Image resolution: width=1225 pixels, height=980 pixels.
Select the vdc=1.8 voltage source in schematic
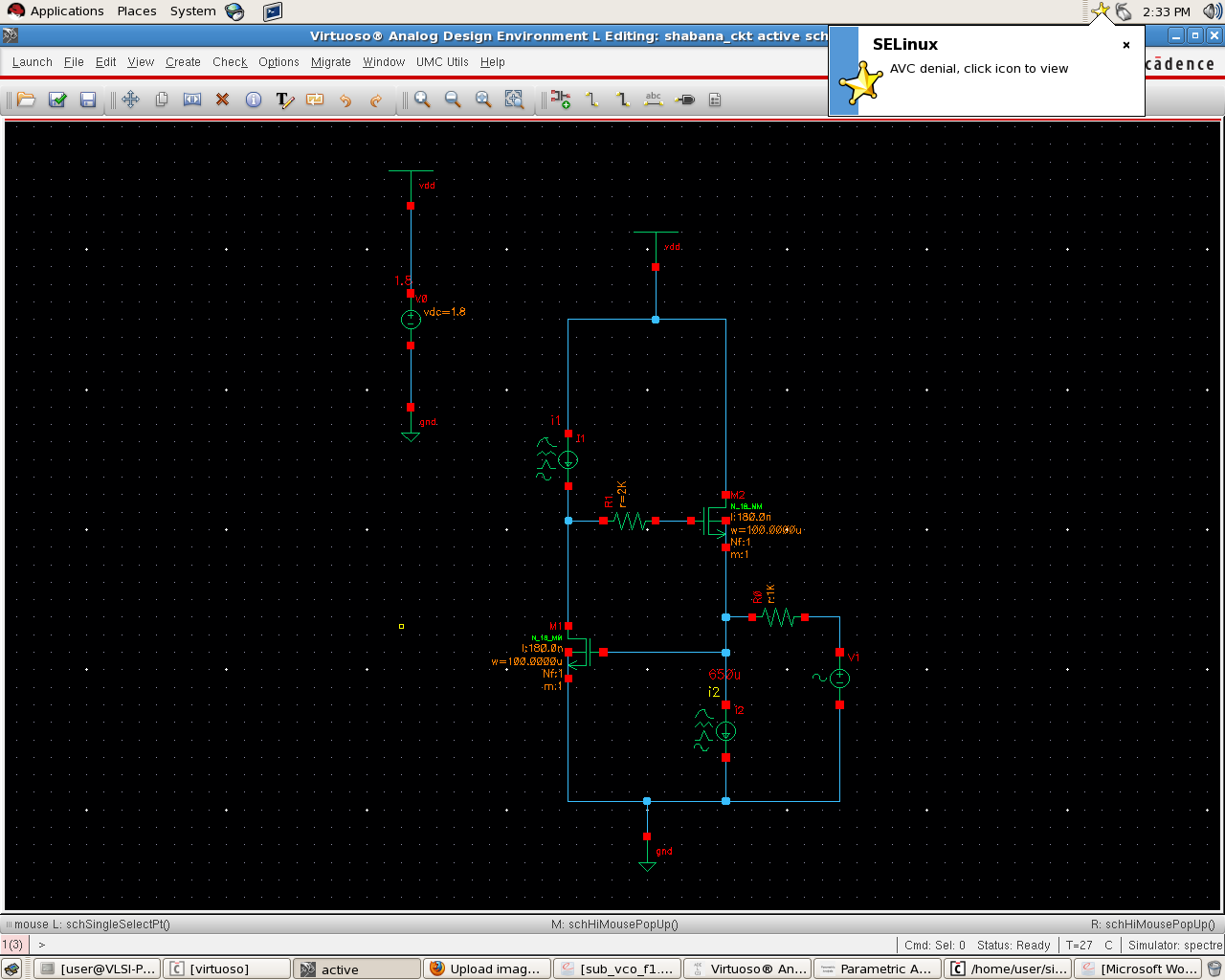pos(411,320)
